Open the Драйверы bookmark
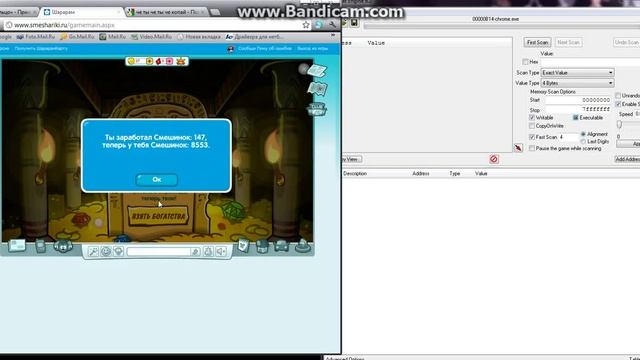Screen dimensions: 640x360 [255, 37]
